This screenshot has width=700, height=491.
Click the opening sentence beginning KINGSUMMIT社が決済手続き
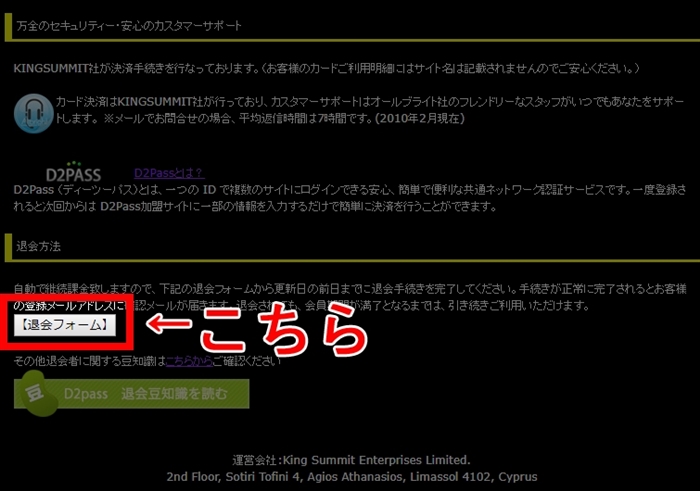(327, 68)
